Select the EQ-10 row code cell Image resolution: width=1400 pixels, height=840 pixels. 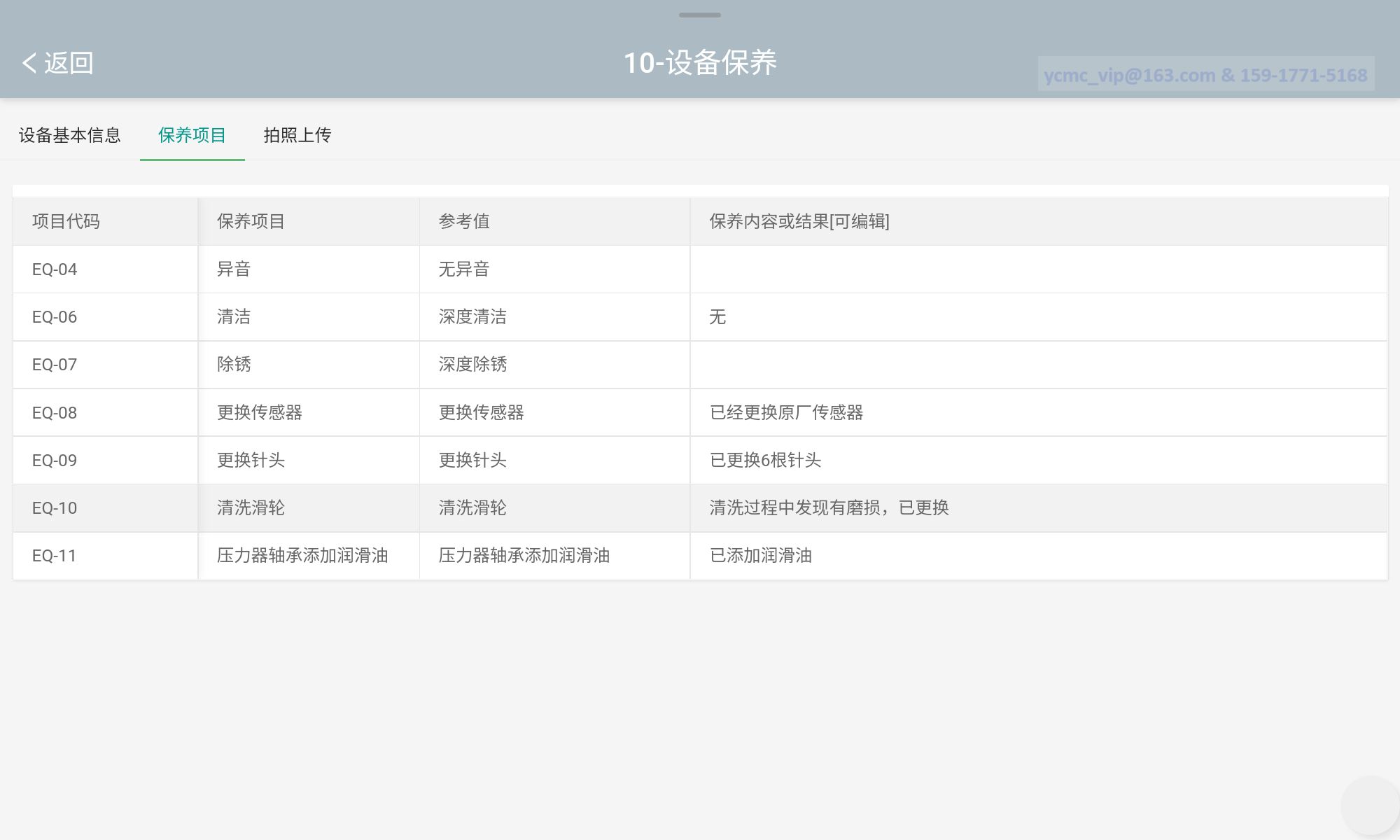55,508
